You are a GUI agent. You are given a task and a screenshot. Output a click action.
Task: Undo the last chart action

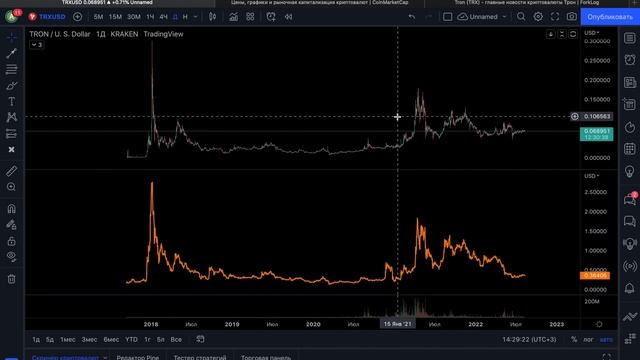coord(412,17)
